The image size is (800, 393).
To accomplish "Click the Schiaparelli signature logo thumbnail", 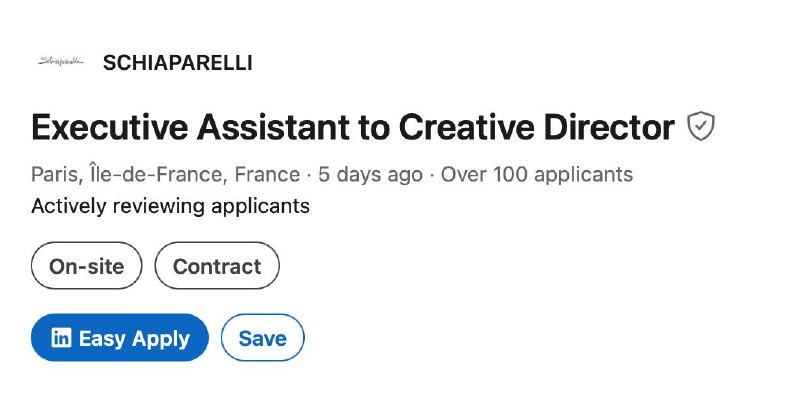I will click(x=61, y=62).
